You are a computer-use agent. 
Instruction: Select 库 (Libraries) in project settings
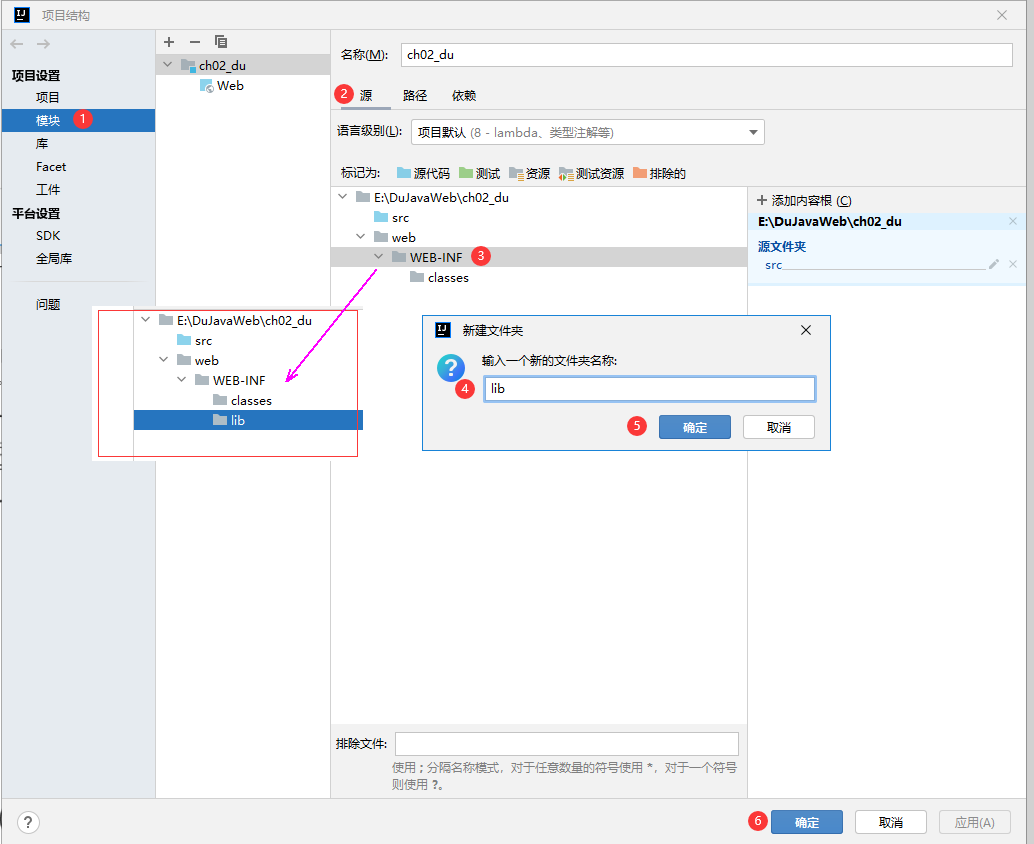[x=42, y=144]
